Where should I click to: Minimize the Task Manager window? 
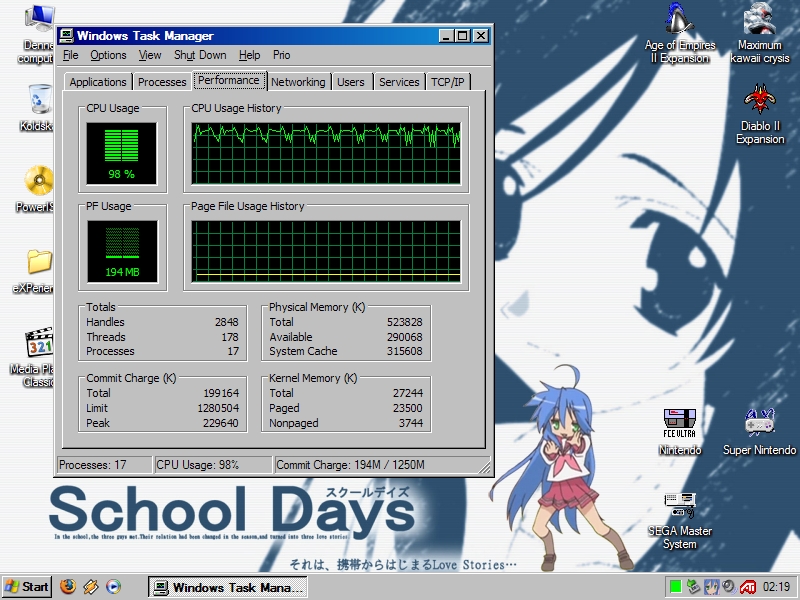446,36
